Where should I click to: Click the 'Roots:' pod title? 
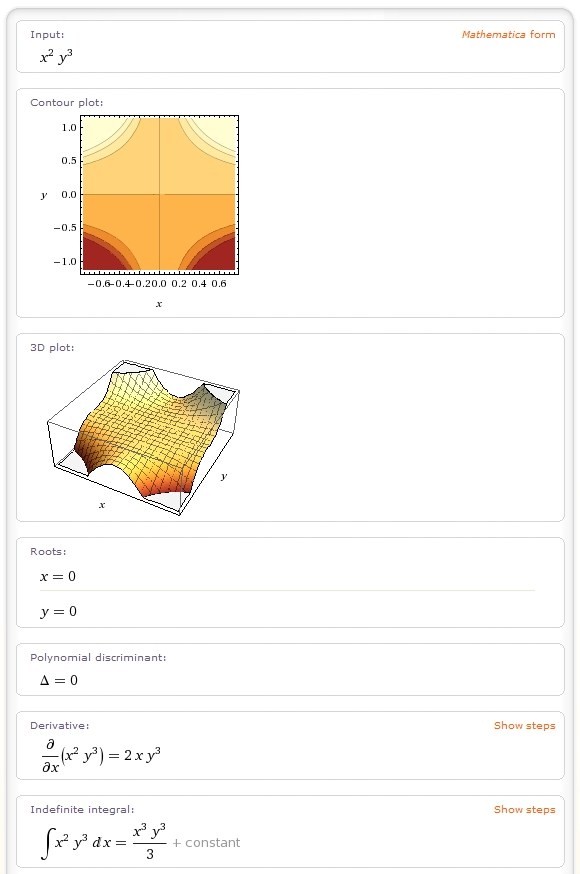(x=48, y=552)
